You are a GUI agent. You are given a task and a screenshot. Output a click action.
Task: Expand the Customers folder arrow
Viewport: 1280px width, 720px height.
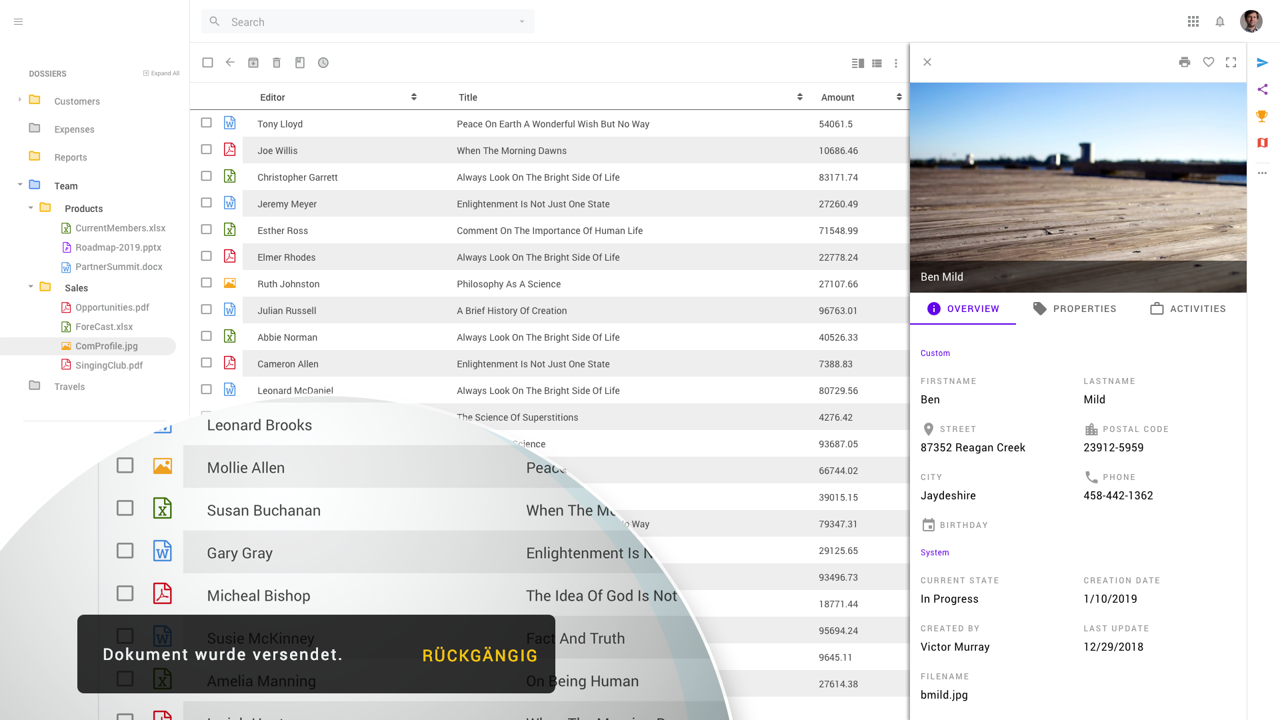(19, 100)
